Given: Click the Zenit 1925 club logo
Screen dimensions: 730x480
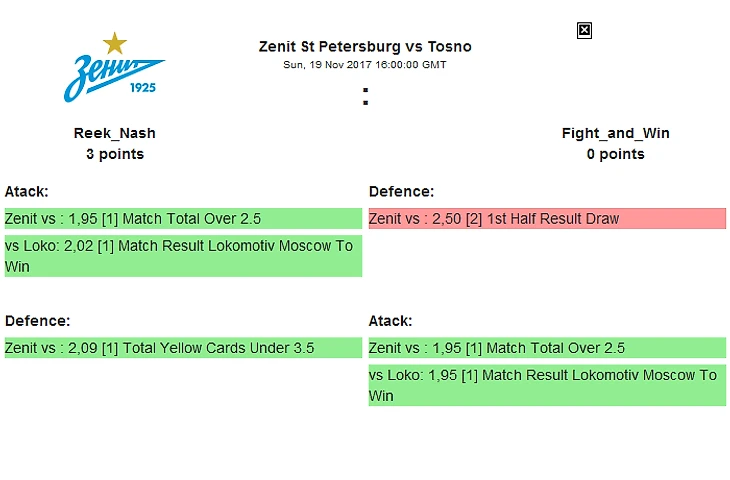Looking at the screenshot, I should (114, 72).
